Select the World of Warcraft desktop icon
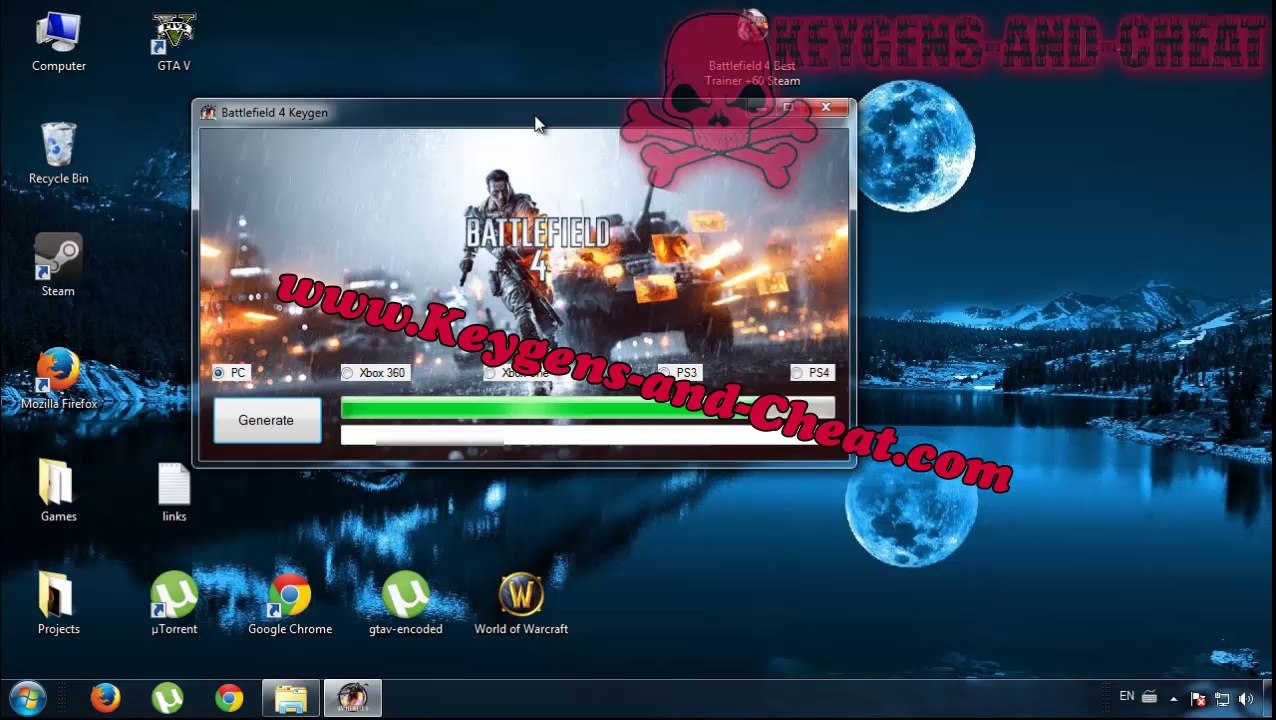1276x720 pixels. [521, 603]
